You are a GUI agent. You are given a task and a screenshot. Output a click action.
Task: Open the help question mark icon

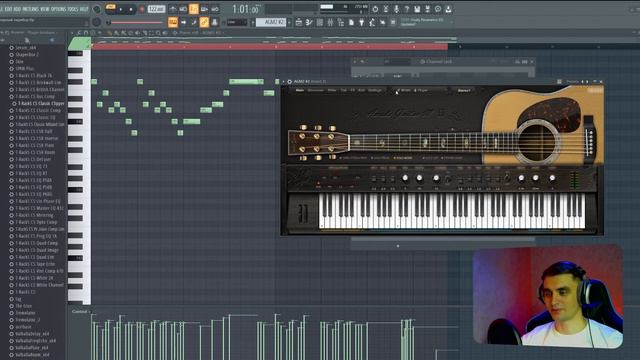coord(407,9)
